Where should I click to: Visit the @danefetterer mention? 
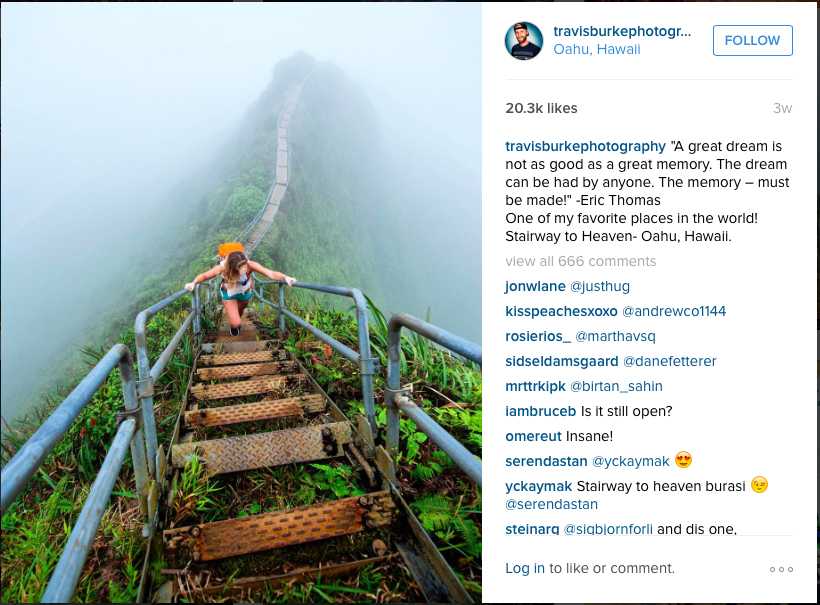pos(669,361)
